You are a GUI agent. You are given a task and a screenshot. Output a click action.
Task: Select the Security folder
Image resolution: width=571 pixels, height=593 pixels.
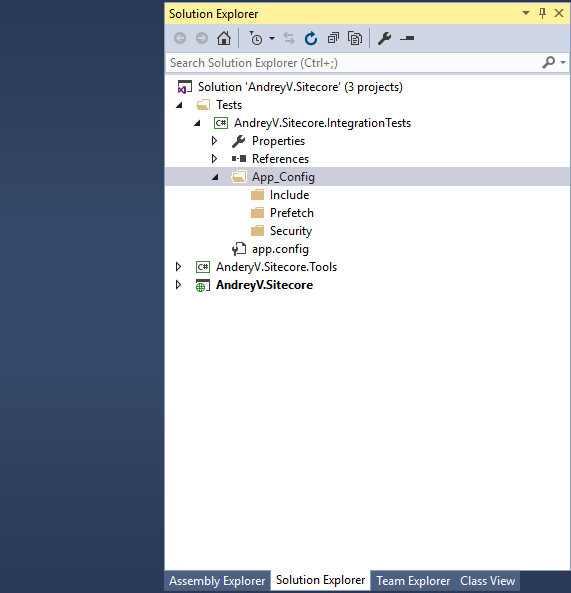[291, 231]
